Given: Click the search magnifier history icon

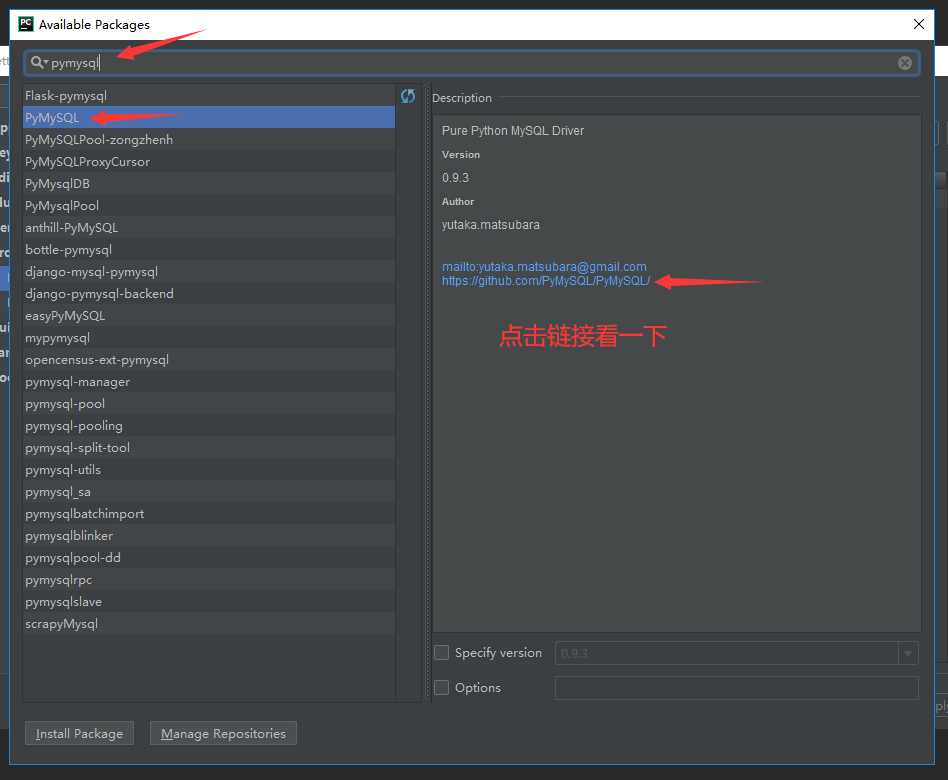Looking at the screenshot, I should 39,62.
